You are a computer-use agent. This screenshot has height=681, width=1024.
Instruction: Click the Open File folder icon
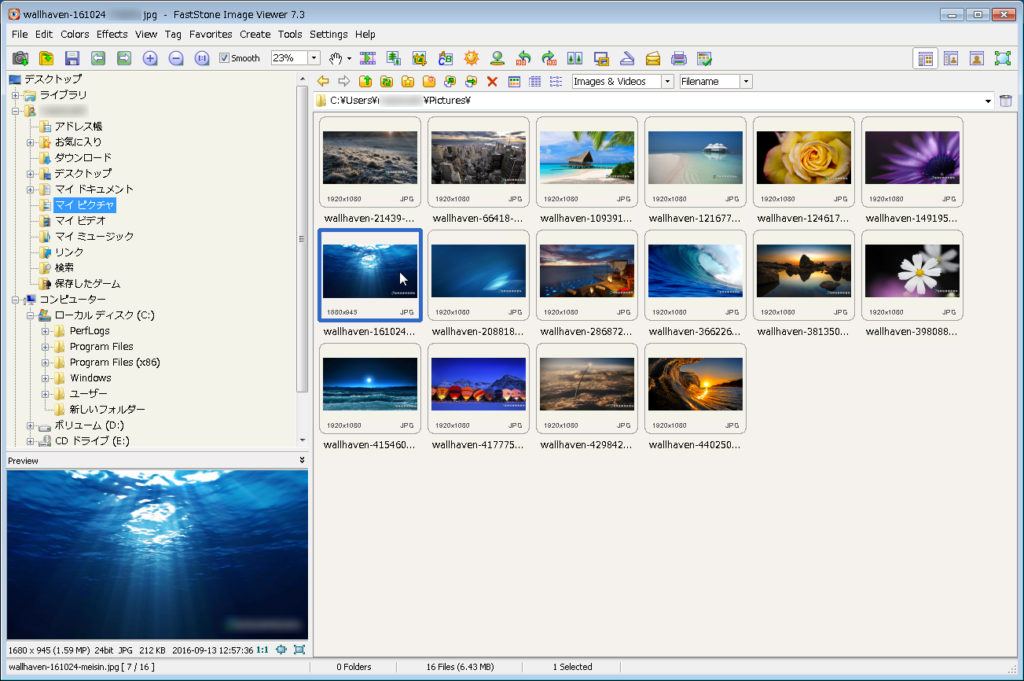[x=46, y=59]
